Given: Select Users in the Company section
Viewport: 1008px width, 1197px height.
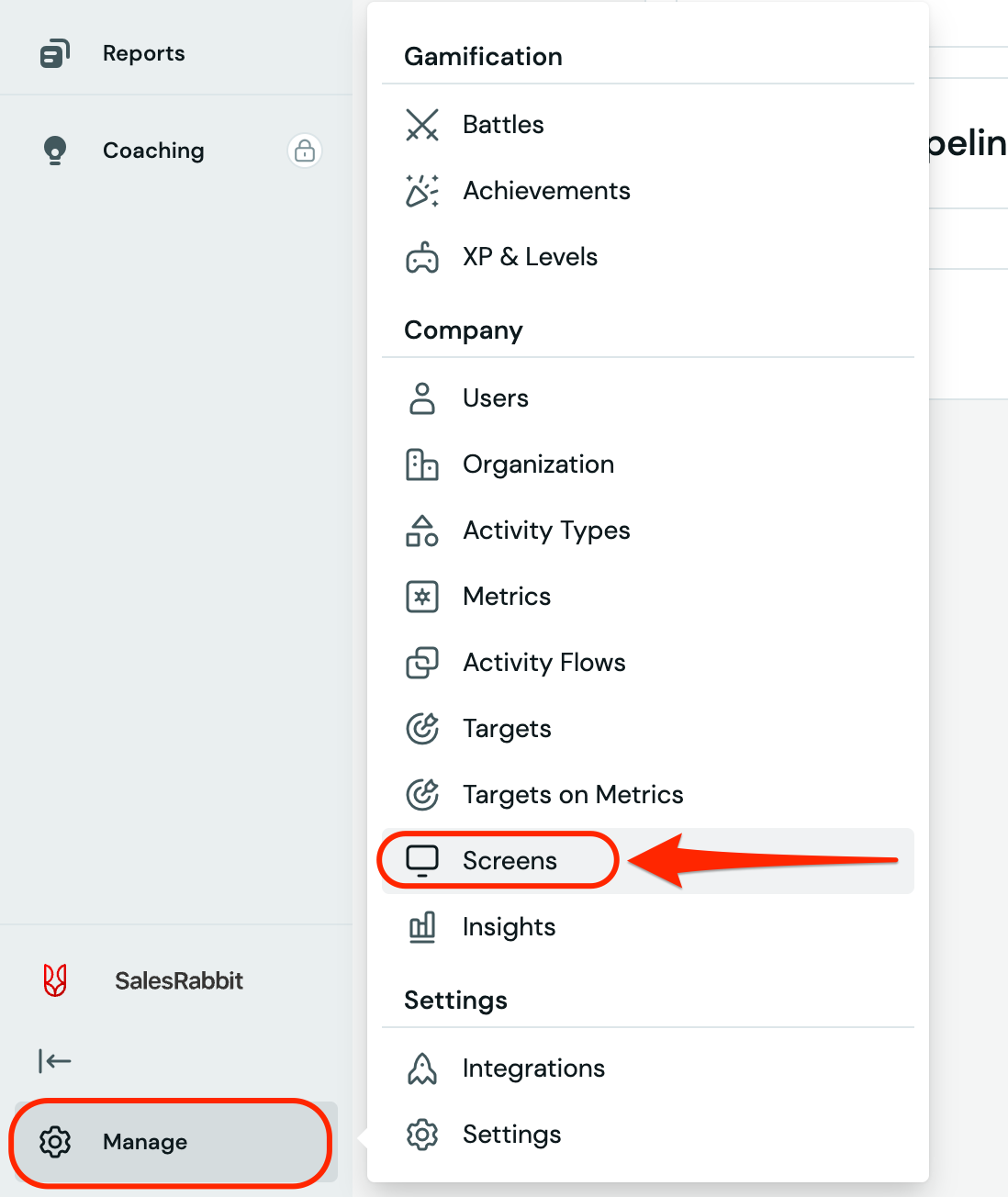Looking at the screenshot, I should 496,398.
